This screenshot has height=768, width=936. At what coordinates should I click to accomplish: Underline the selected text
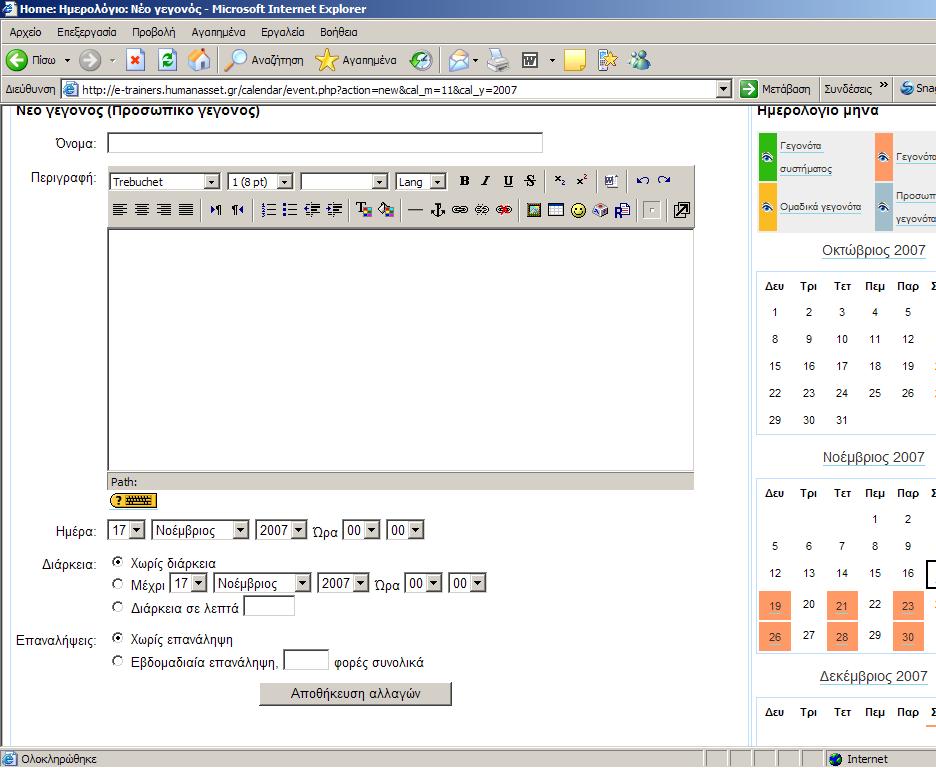tap(508, 181)
